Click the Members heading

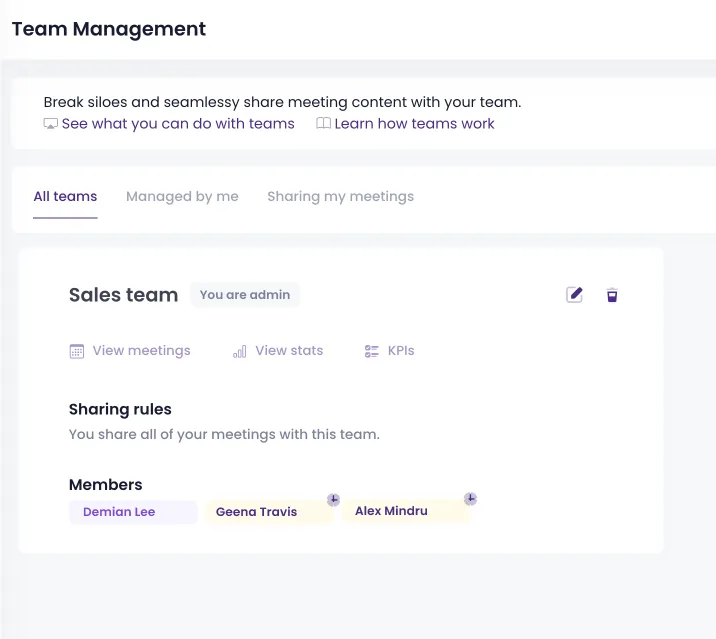coord(105,485)
